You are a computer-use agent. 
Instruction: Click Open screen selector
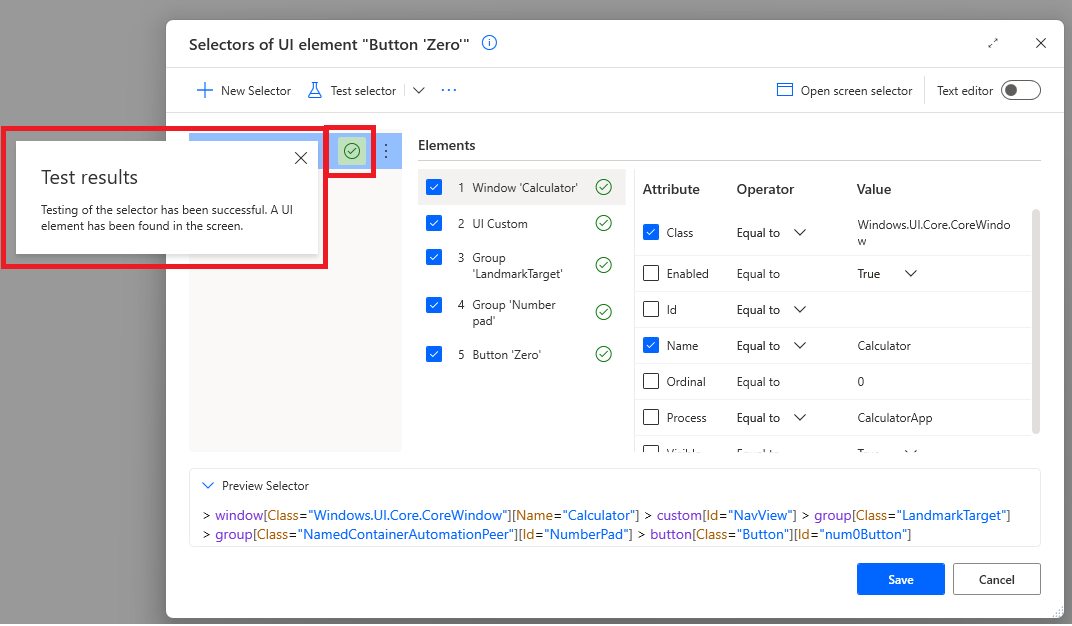pyautogui.click(x=844, y=90)
